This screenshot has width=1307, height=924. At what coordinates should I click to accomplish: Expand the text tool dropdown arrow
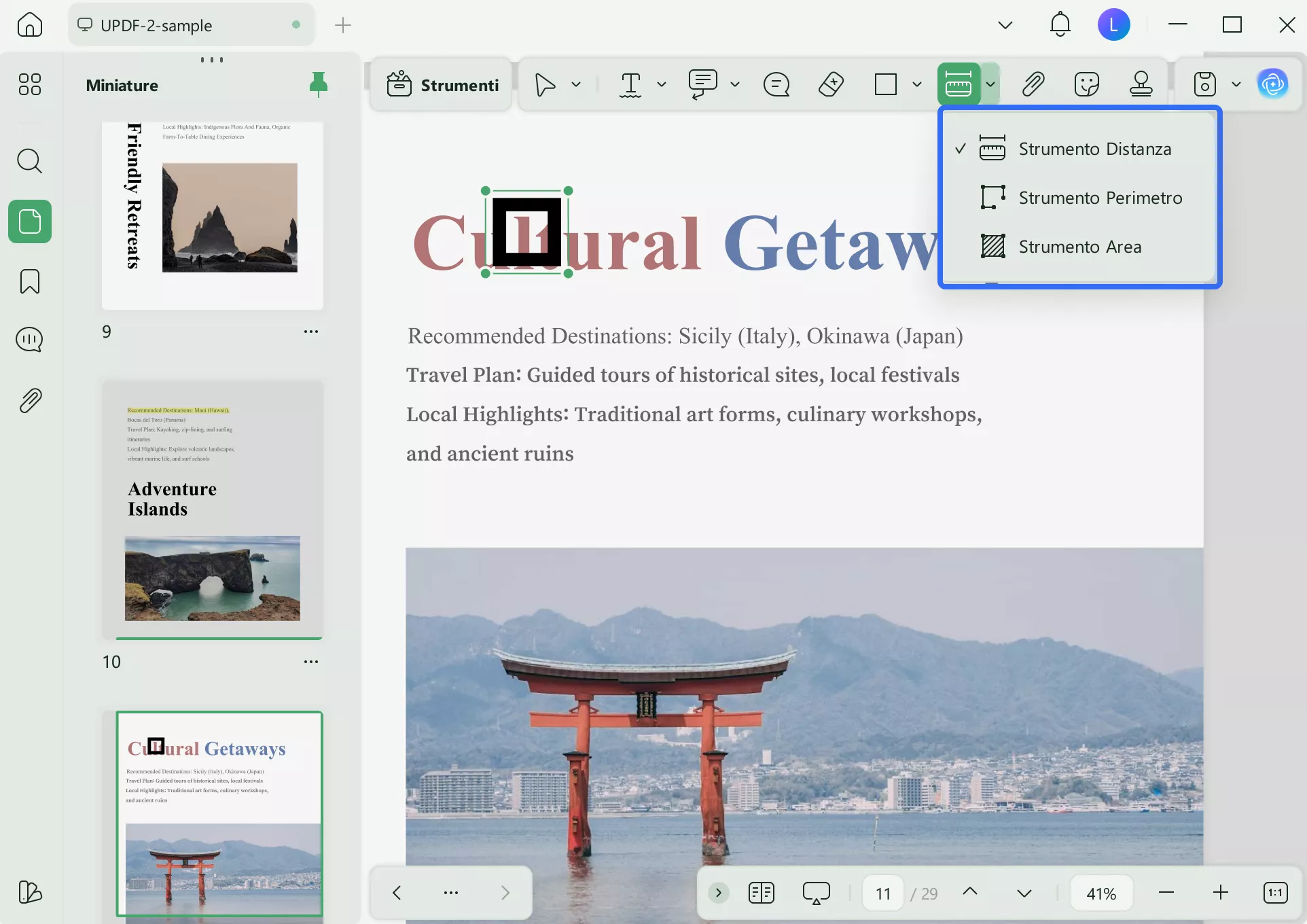(661, 85)
